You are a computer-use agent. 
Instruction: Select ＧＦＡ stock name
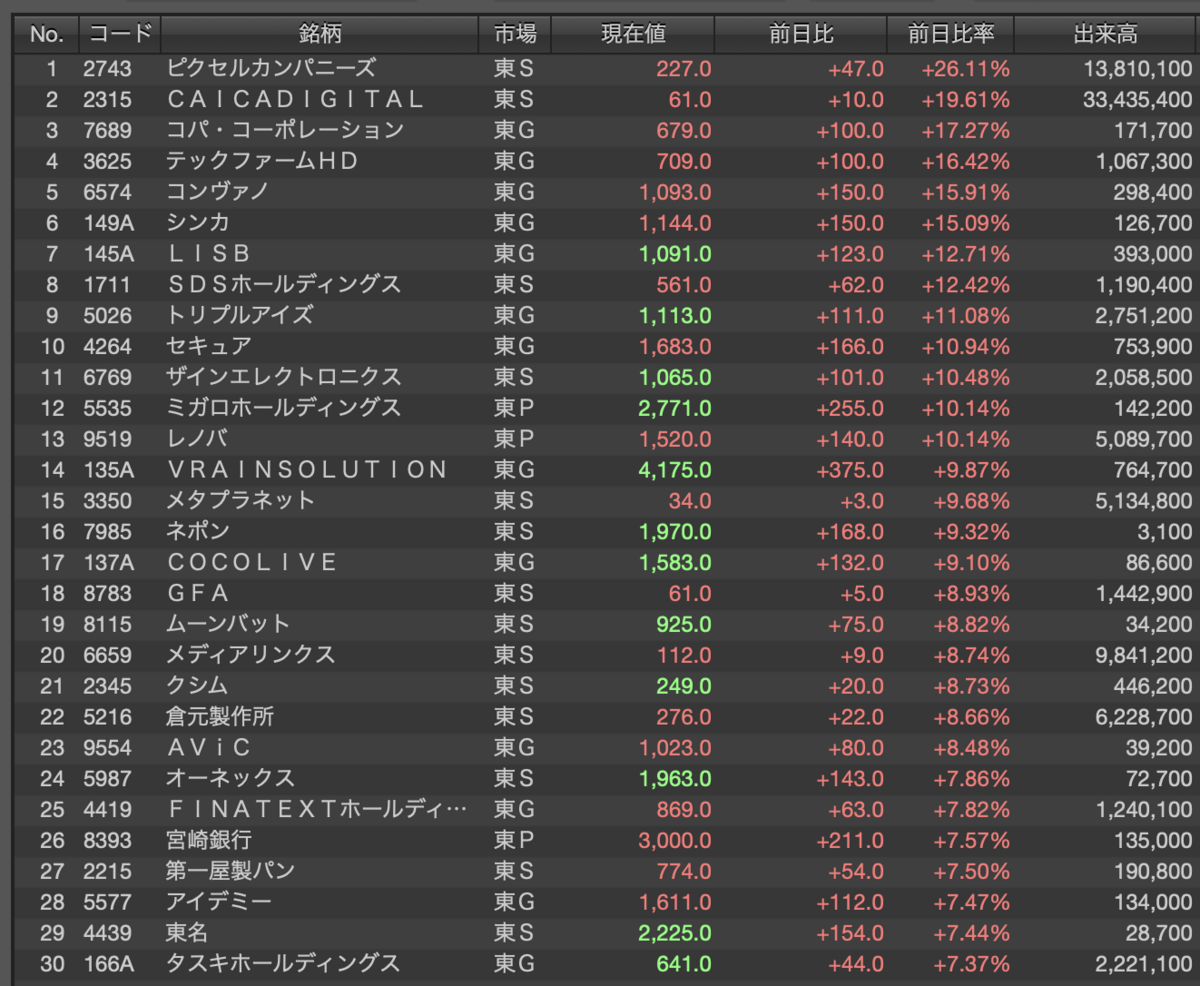coord(197,593)
